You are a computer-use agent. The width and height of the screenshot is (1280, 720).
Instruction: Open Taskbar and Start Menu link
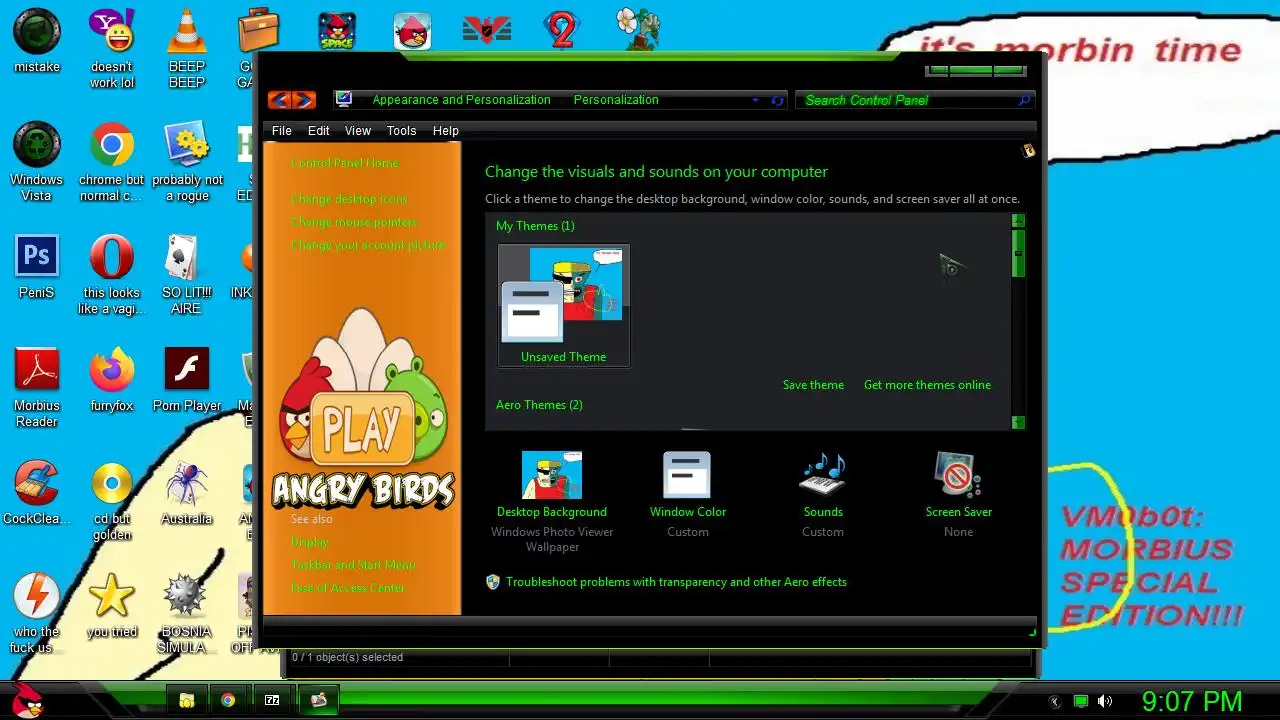coord(353,565)
